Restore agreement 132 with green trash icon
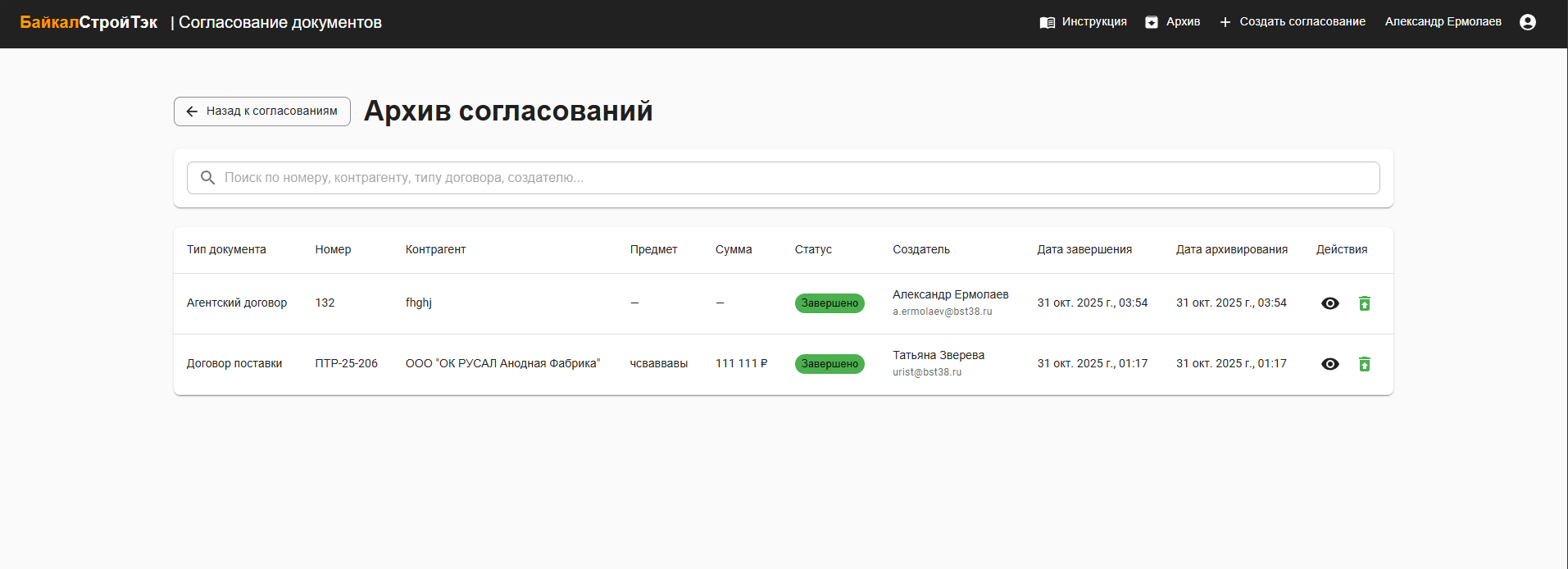 (1365, 303)
